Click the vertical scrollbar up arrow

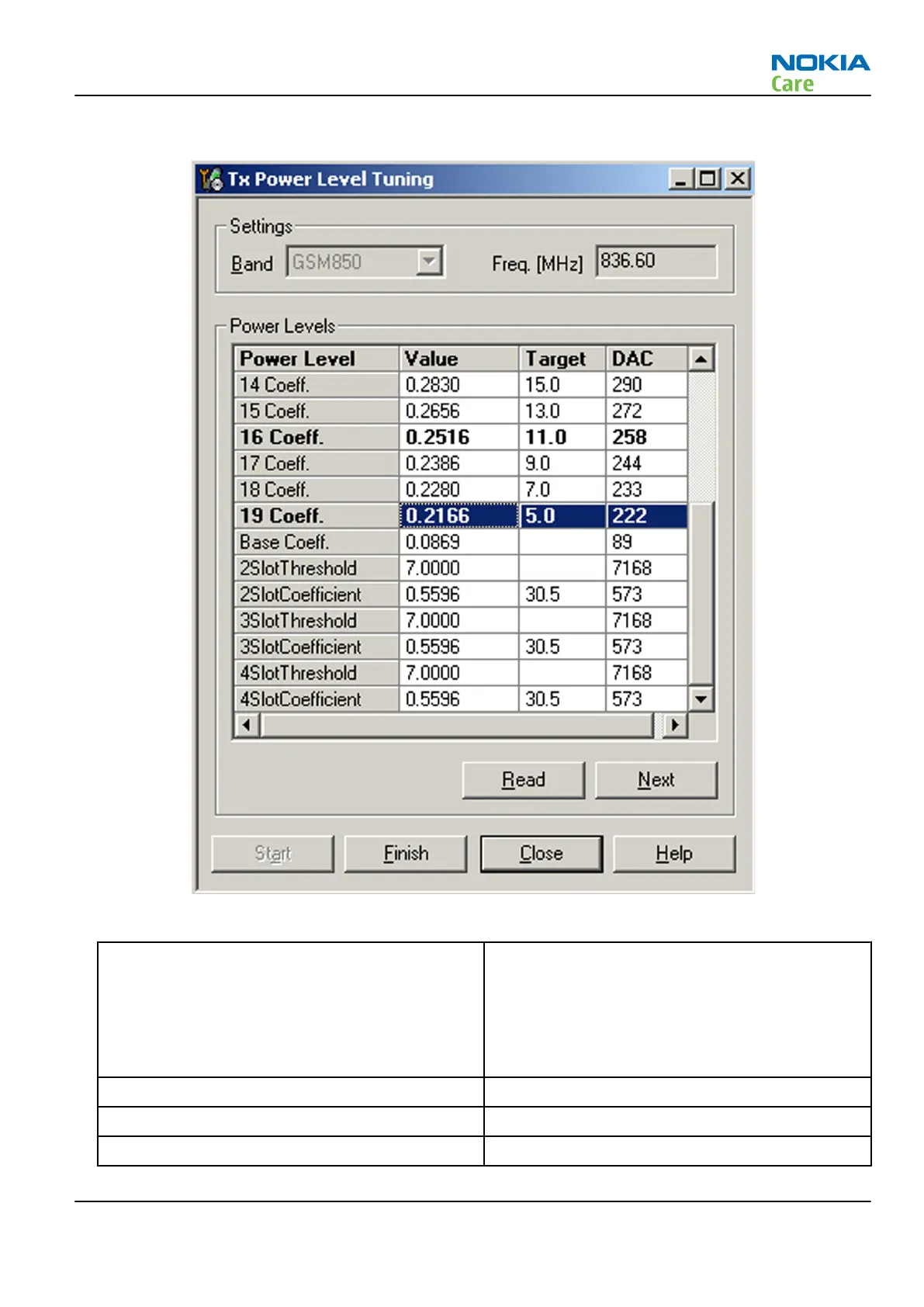pos(701,359)
